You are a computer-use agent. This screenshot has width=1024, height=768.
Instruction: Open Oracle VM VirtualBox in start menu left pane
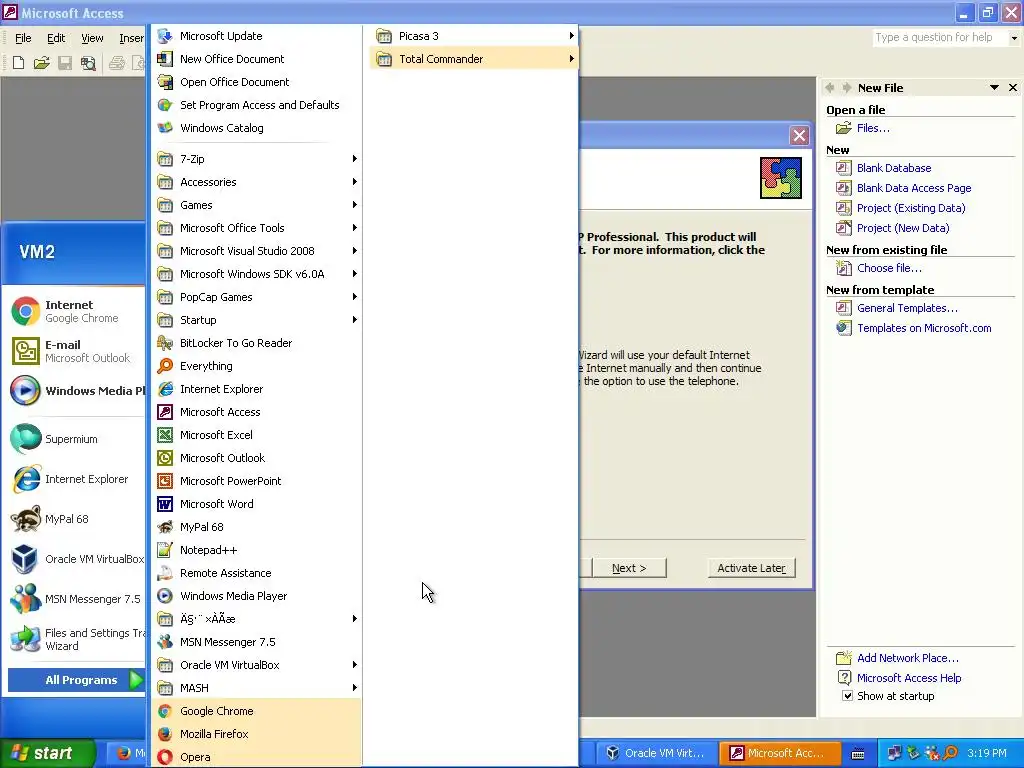76,559
